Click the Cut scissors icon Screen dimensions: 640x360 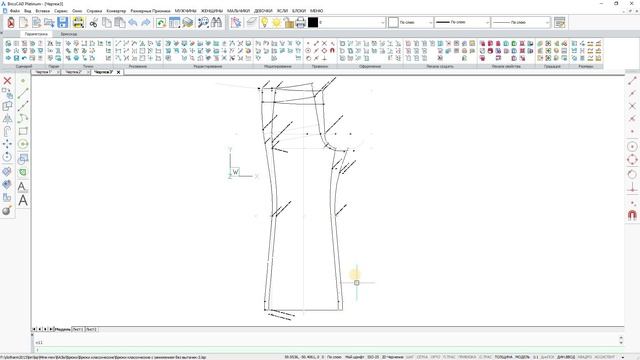point(93,22)
